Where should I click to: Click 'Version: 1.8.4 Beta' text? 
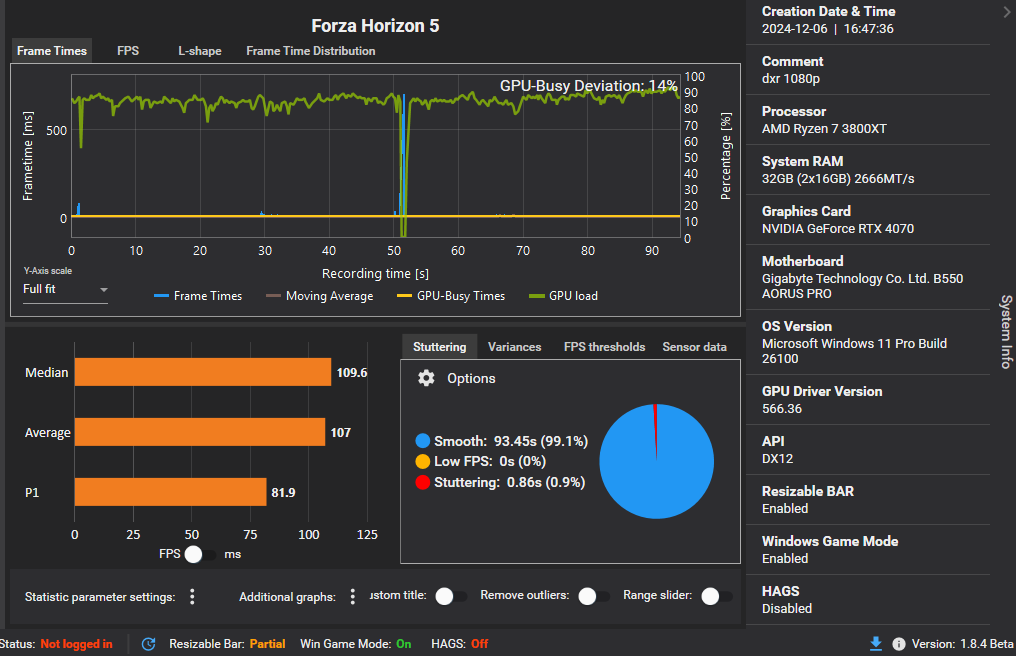click(x=962, y=644)
